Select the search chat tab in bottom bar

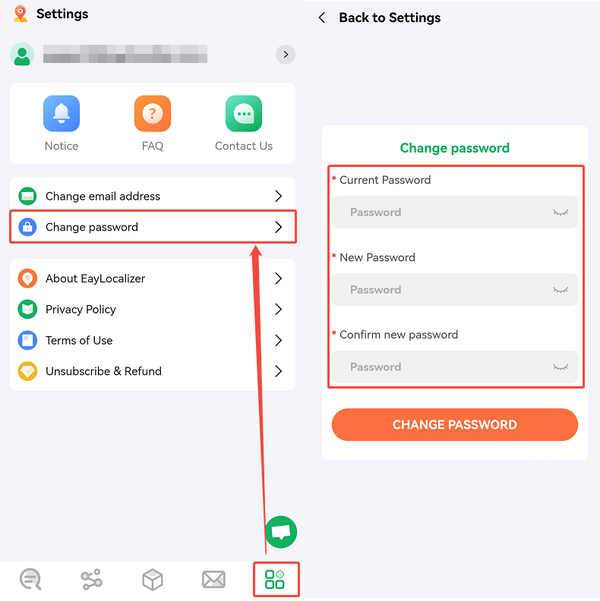30,579
